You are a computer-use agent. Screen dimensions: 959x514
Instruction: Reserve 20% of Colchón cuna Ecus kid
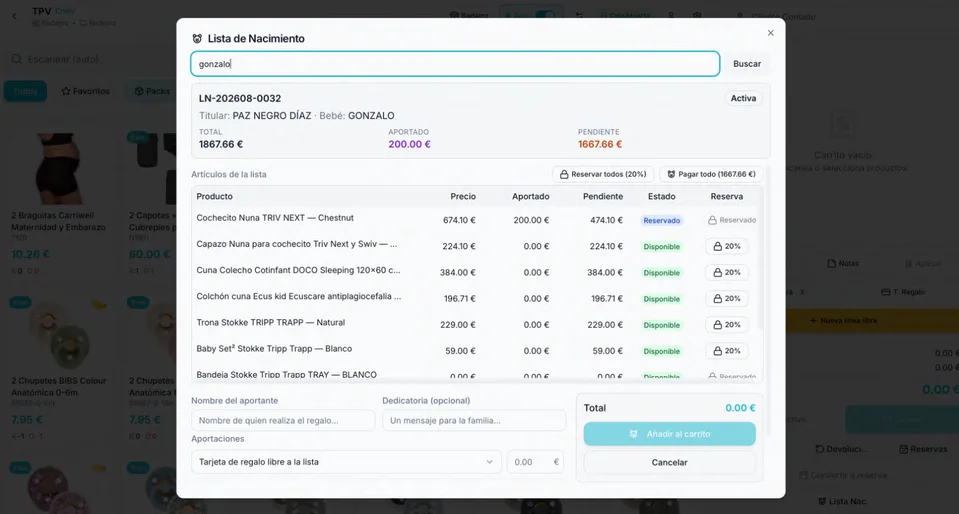[x=727, y=299]
